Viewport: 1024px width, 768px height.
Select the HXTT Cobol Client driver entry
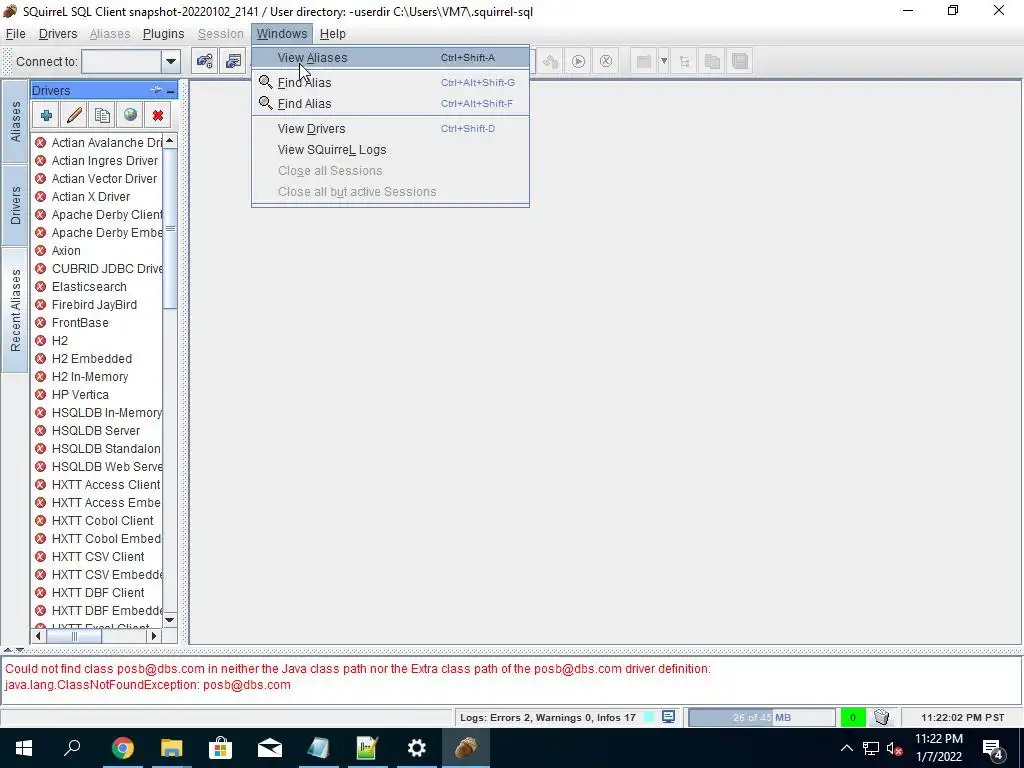97,520
